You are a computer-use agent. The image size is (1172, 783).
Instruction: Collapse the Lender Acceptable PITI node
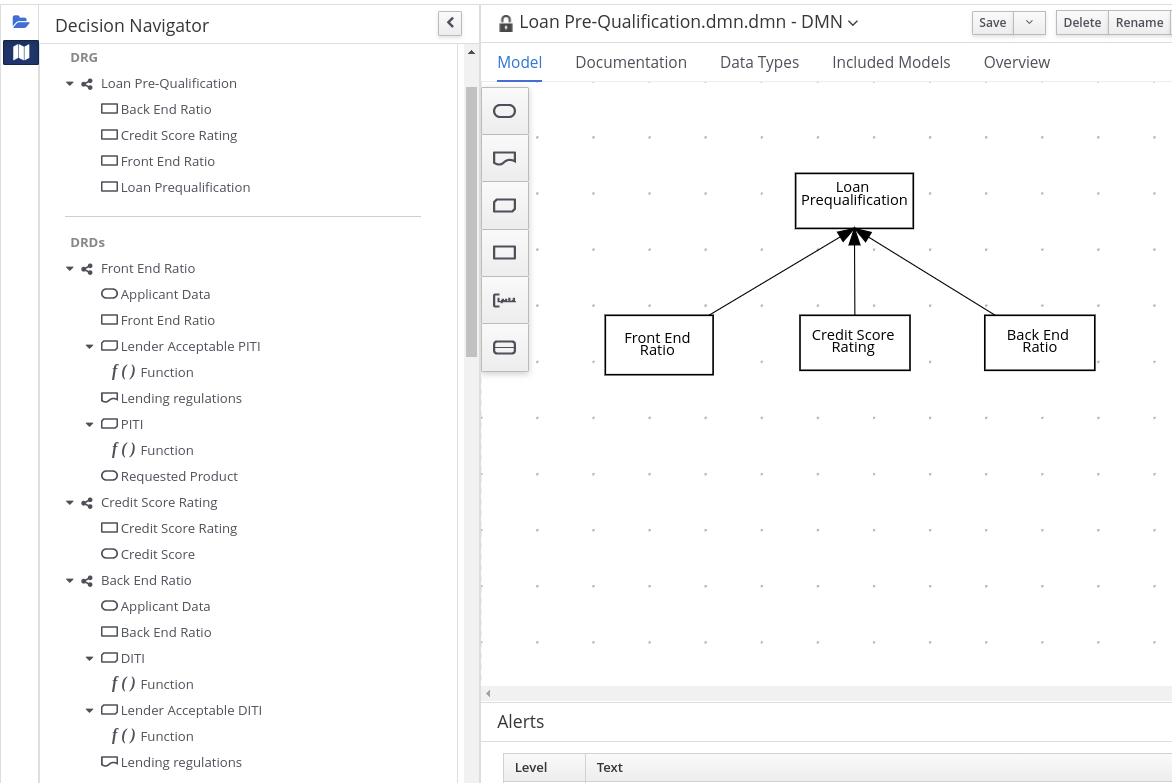(90, 347)
